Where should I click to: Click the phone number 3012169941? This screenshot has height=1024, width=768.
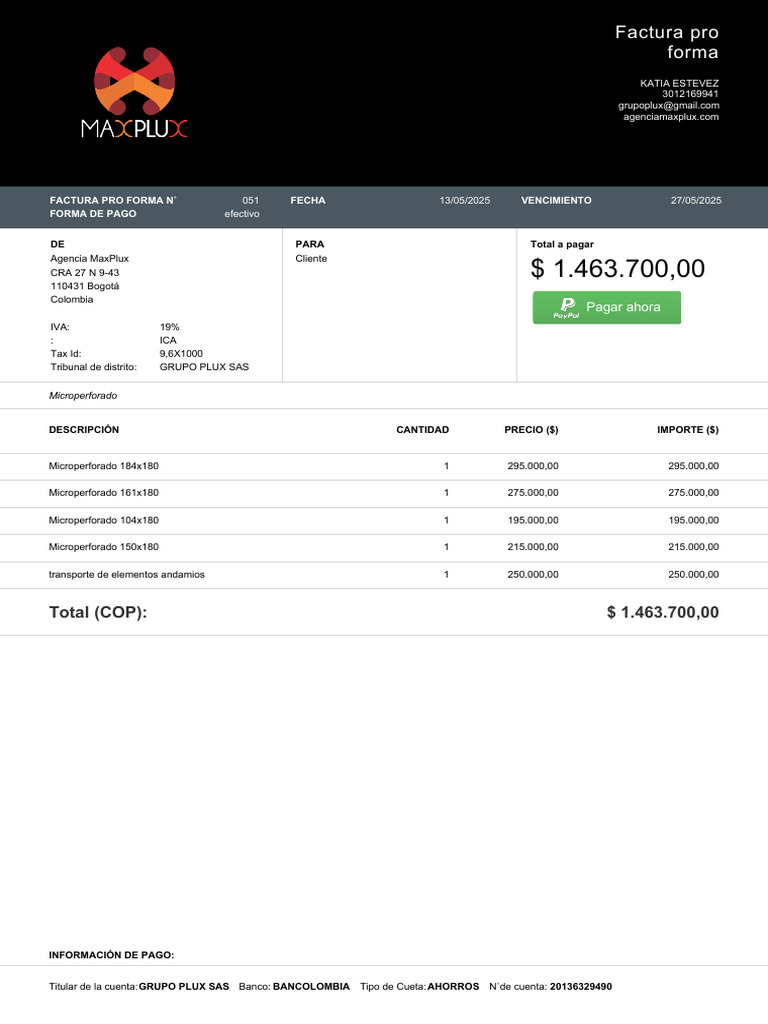pos(690,94)
